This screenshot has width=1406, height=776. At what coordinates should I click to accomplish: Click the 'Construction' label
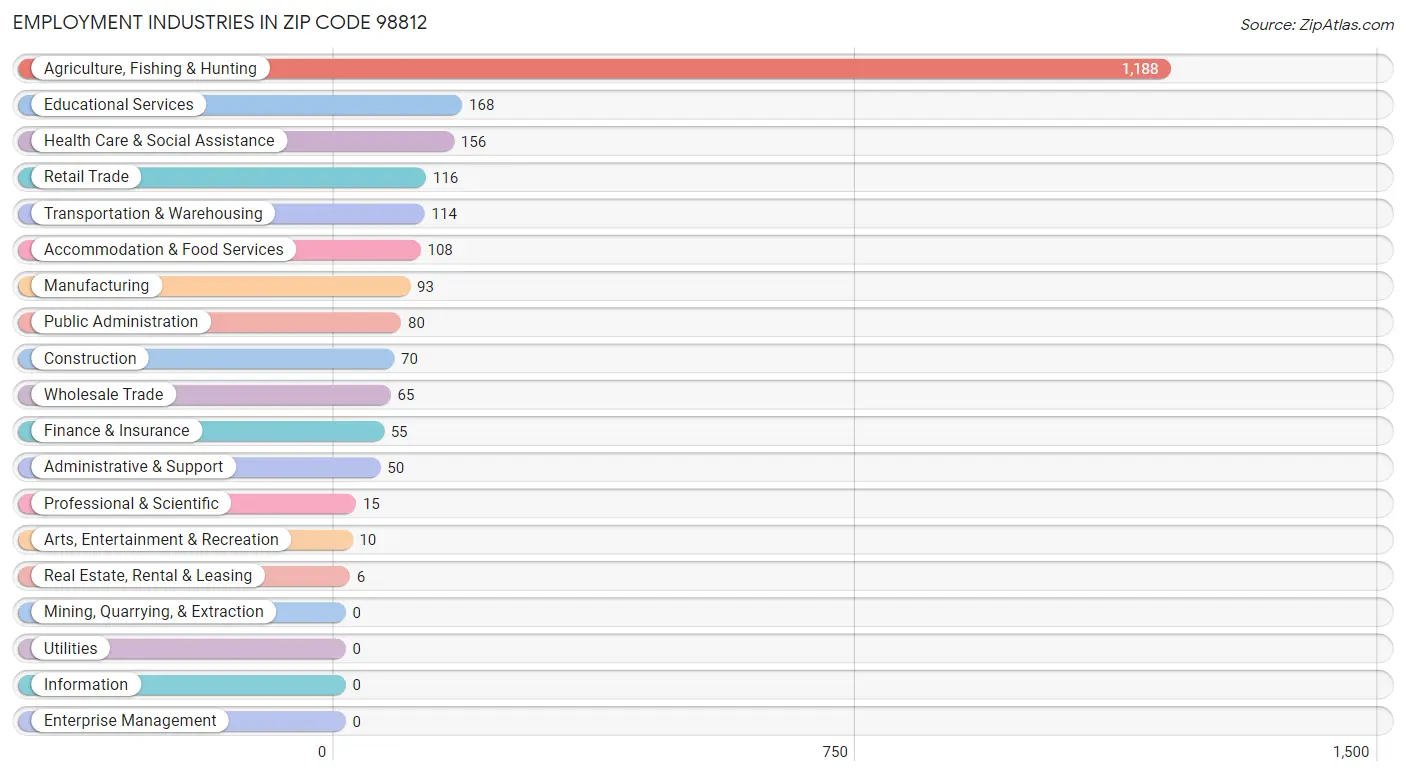point(90,359)
